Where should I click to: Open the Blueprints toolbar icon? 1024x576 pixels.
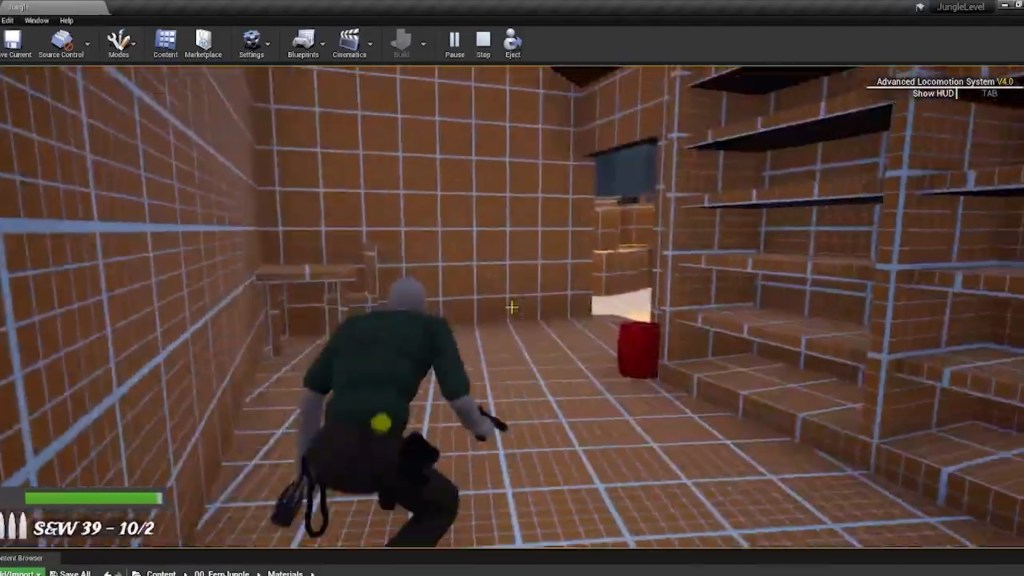tap(303, 41)
